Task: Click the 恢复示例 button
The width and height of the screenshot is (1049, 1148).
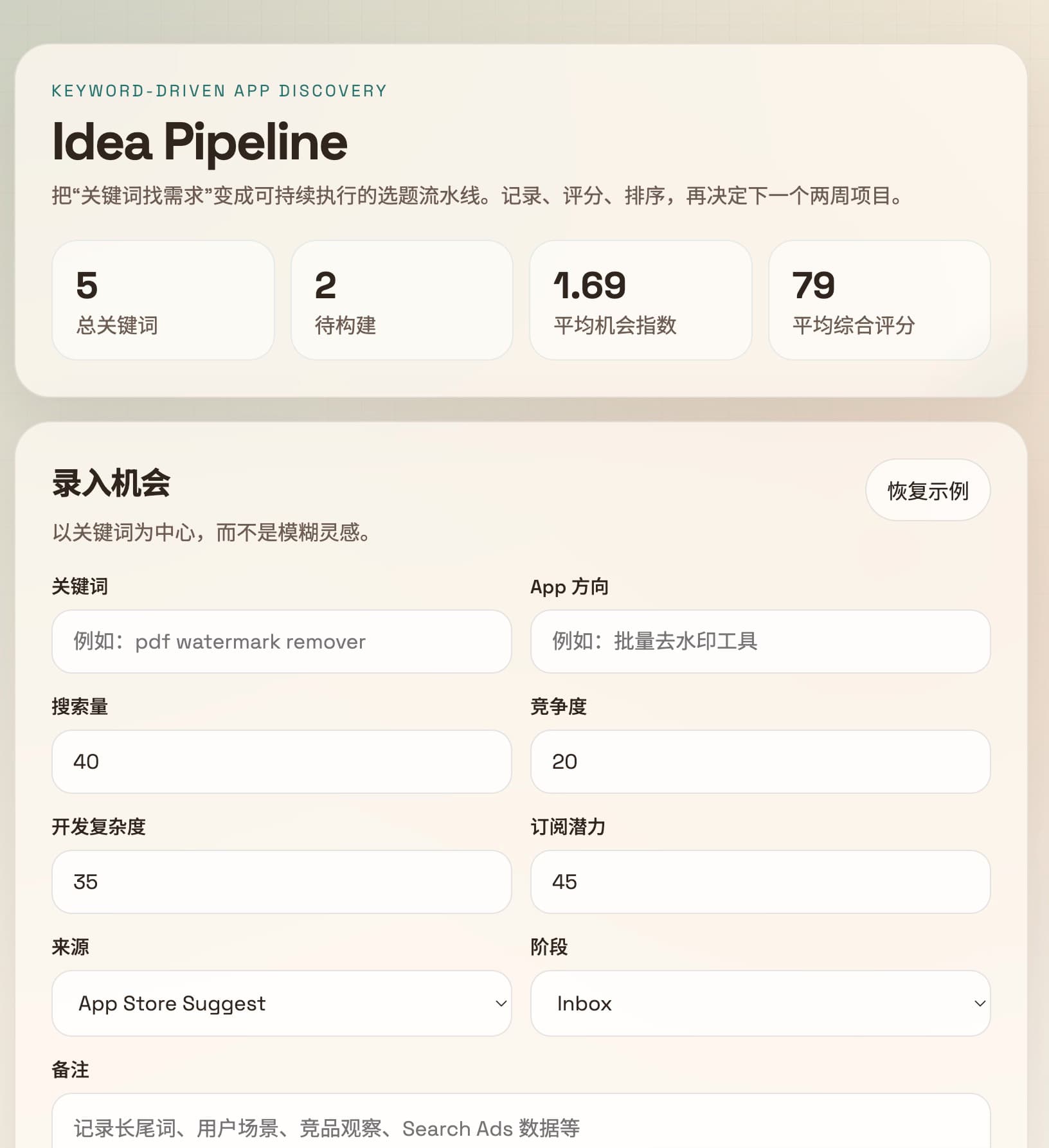Action: tap(928, 490)
